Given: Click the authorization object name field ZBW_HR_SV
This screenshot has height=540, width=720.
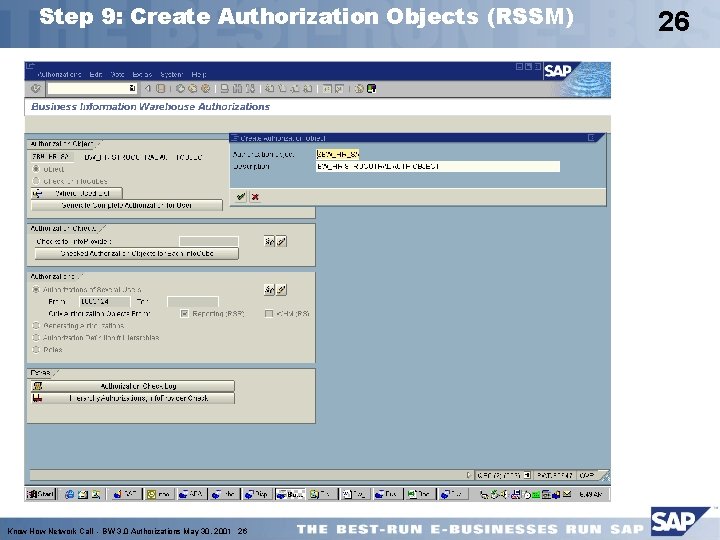Looking at the screenshot, I should click(52, 157).
